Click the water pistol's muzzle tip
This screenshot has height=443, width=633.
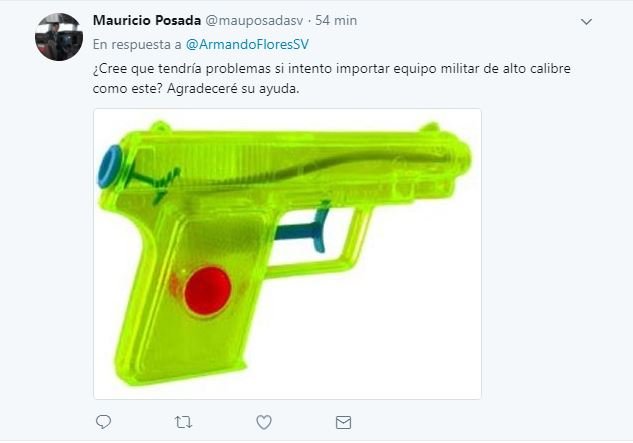click(x=463, y=157)
